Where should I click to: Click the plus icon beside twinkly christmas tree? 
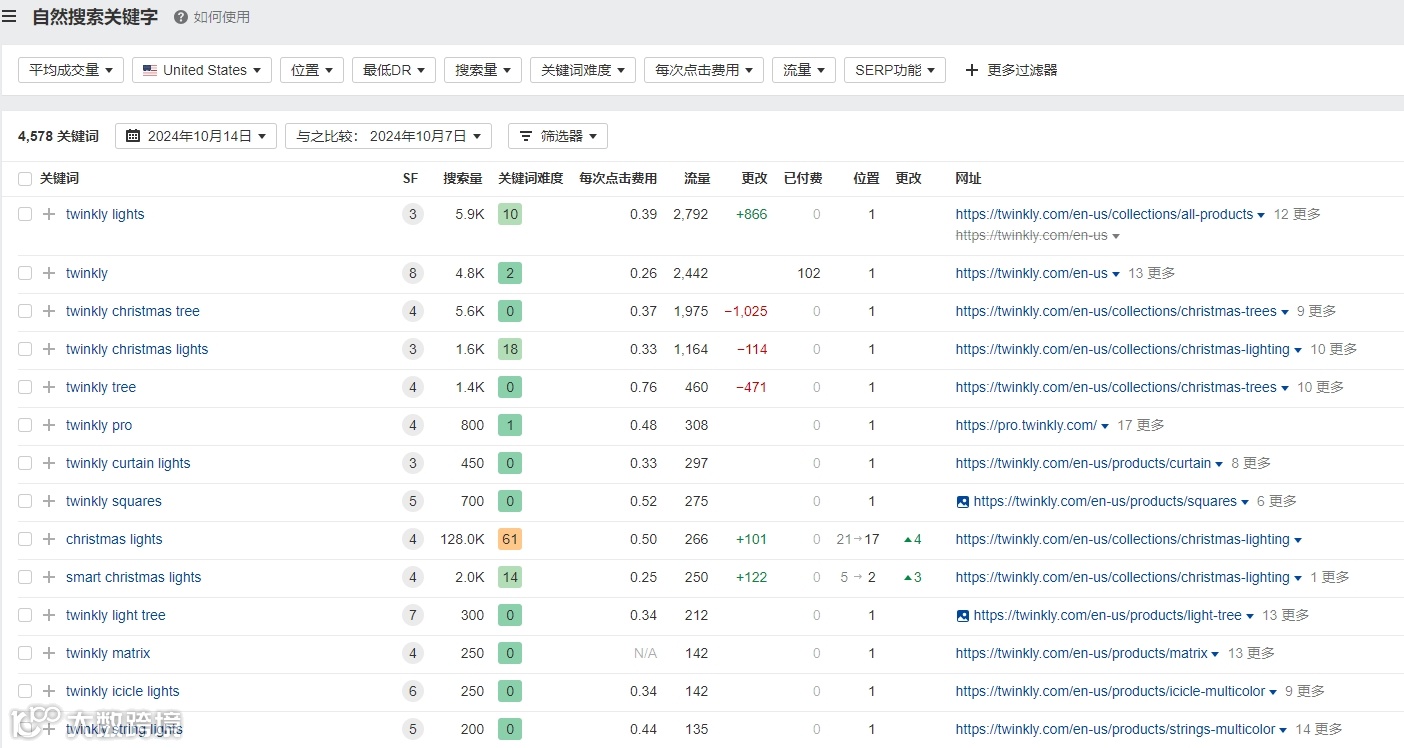coord(49,311)
